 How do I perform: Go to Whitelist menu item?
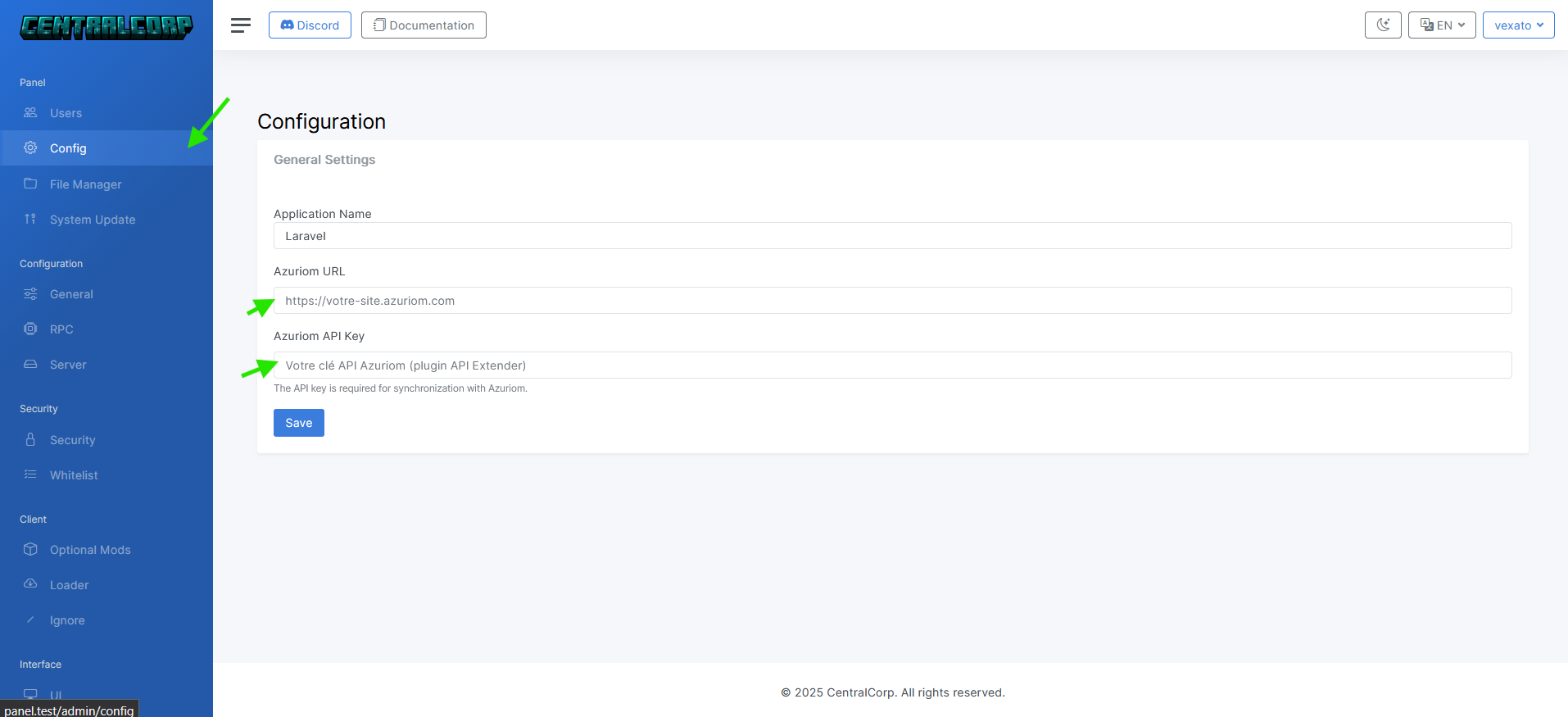[x=74, y=475]
